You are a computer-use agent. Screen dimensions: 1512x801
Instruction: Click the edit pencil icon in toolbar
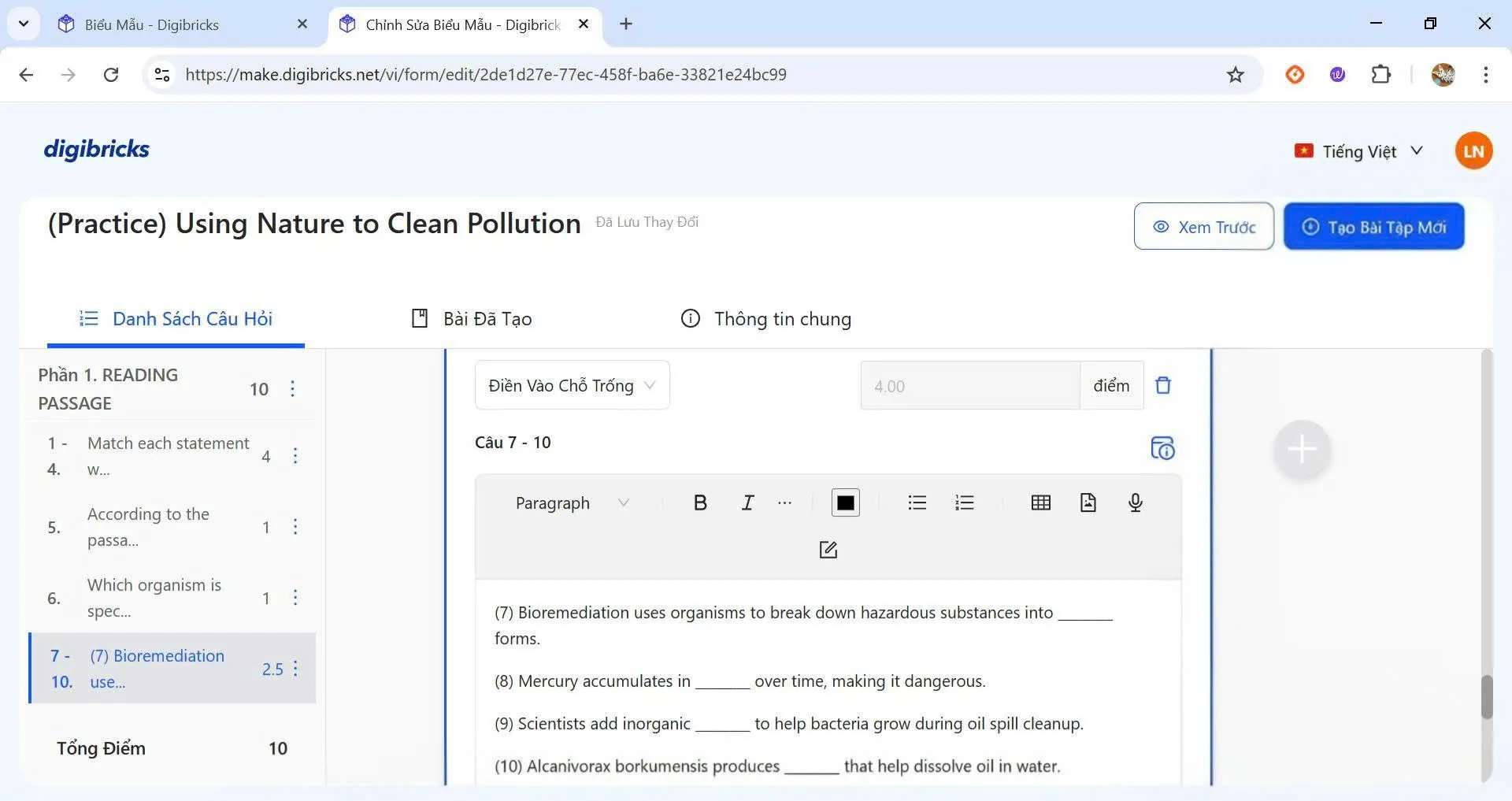pyautogui.click(x=828, y=550)
